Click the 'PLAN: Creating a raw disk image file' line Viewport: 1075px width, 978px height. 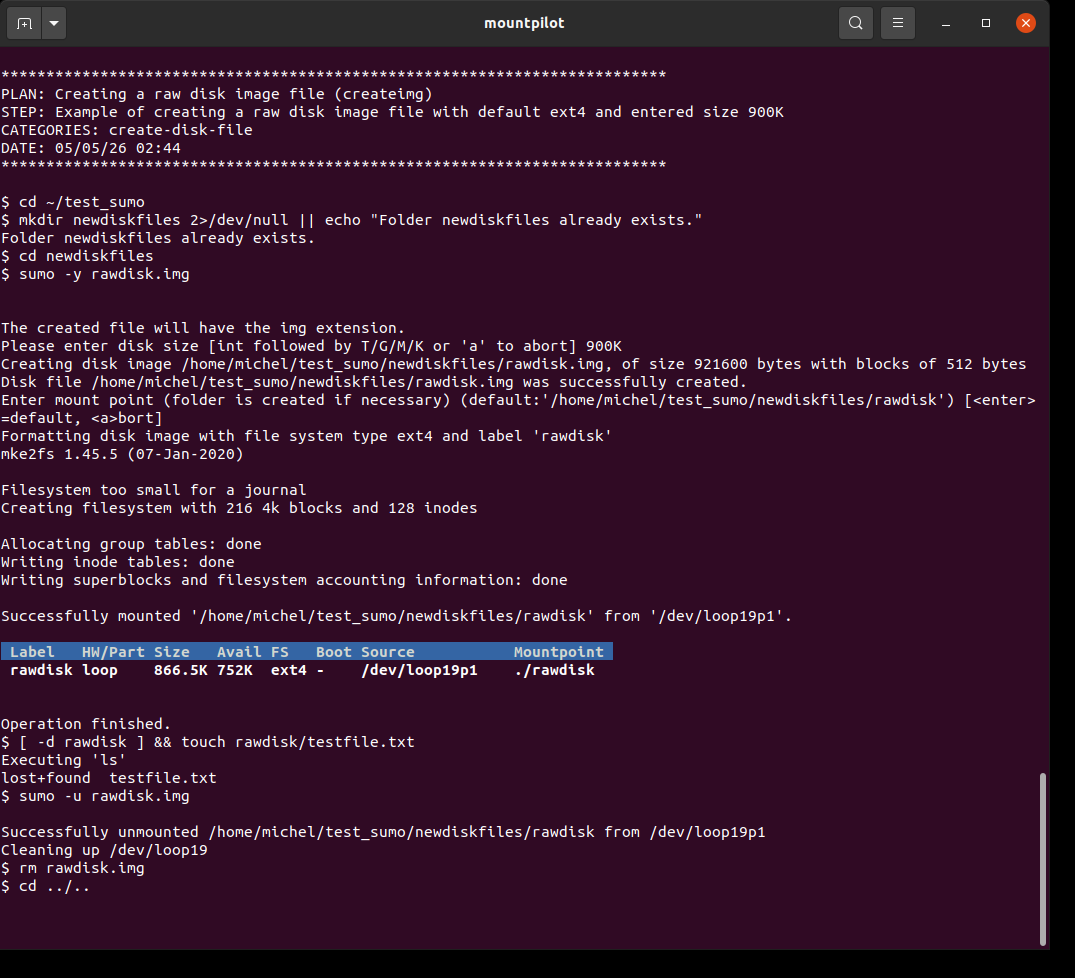[217, 94]
